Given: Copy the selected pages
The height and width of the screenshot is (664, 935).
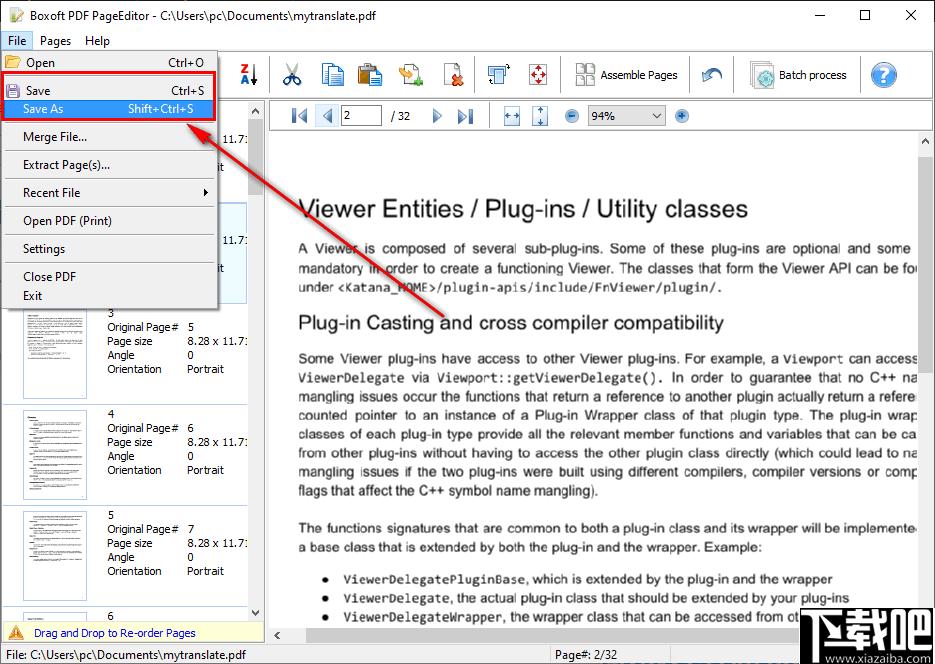Looking at the screenshot, I should point(332,75).
